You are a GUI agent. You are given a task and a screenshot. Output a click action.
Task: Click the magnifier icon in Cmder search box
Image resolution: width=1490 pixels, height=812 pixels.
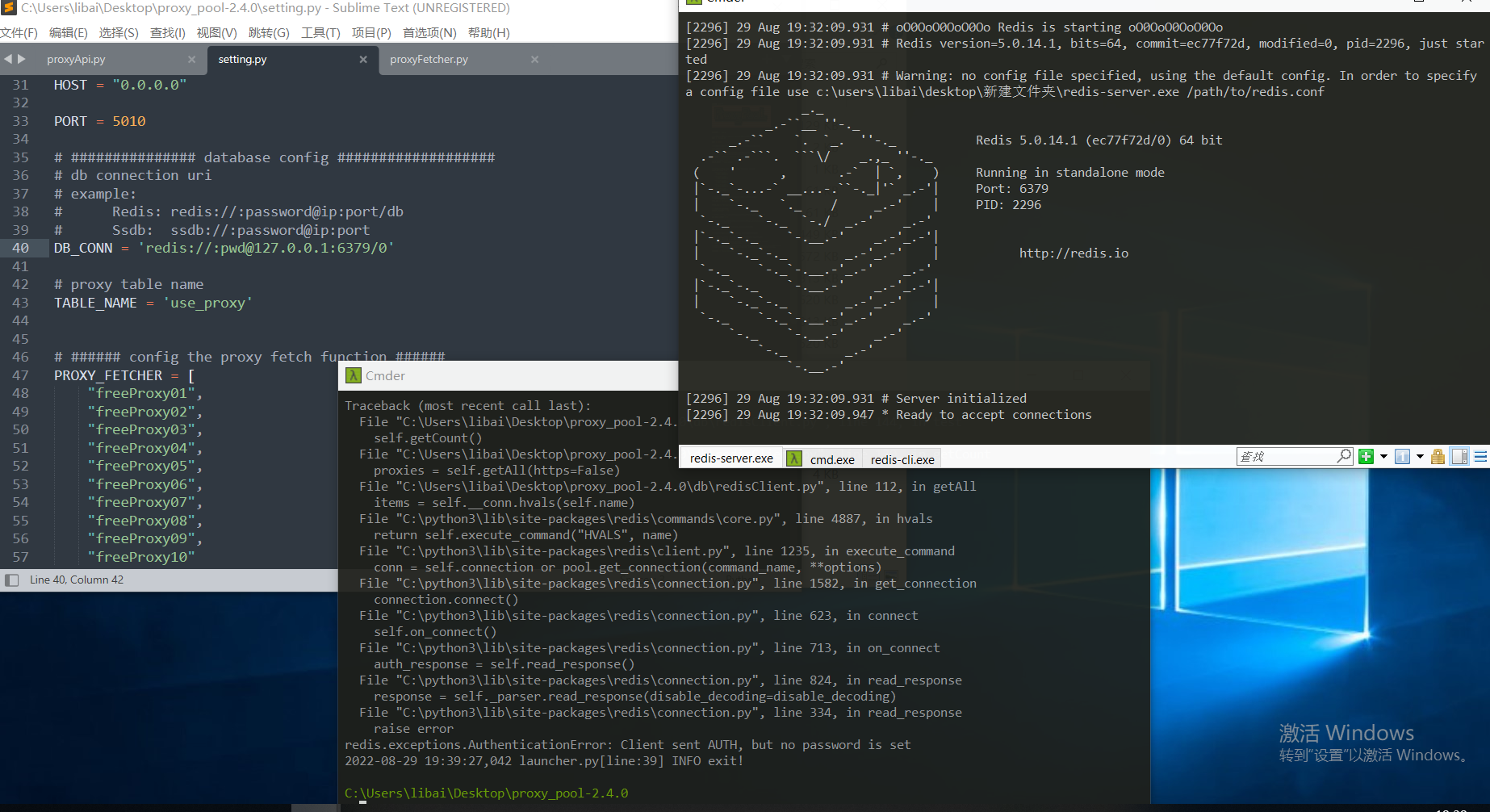[1344, 456]
